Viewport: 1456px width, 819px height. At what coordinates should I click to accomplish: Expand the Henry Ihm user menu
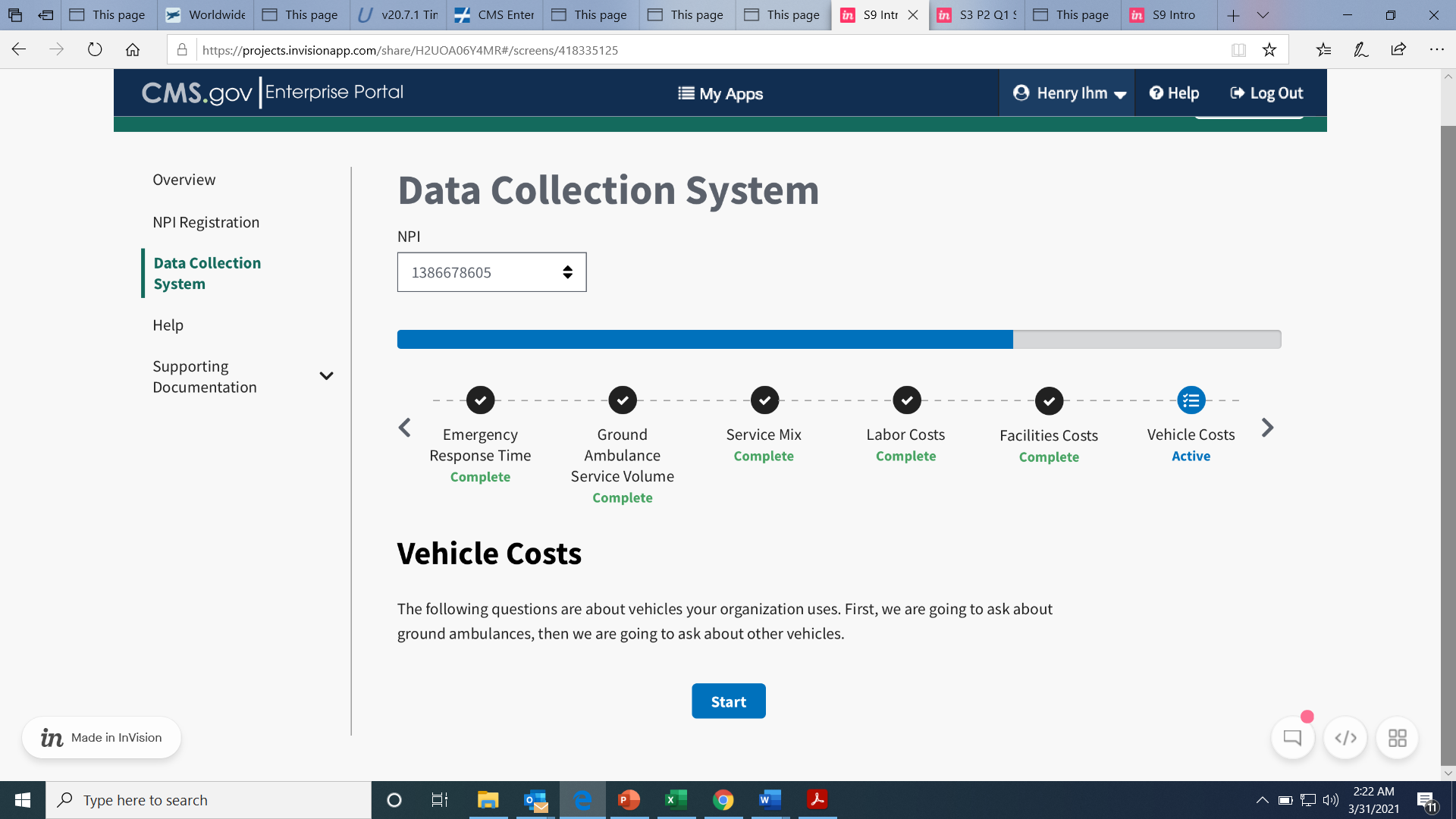coord(1068,93)
